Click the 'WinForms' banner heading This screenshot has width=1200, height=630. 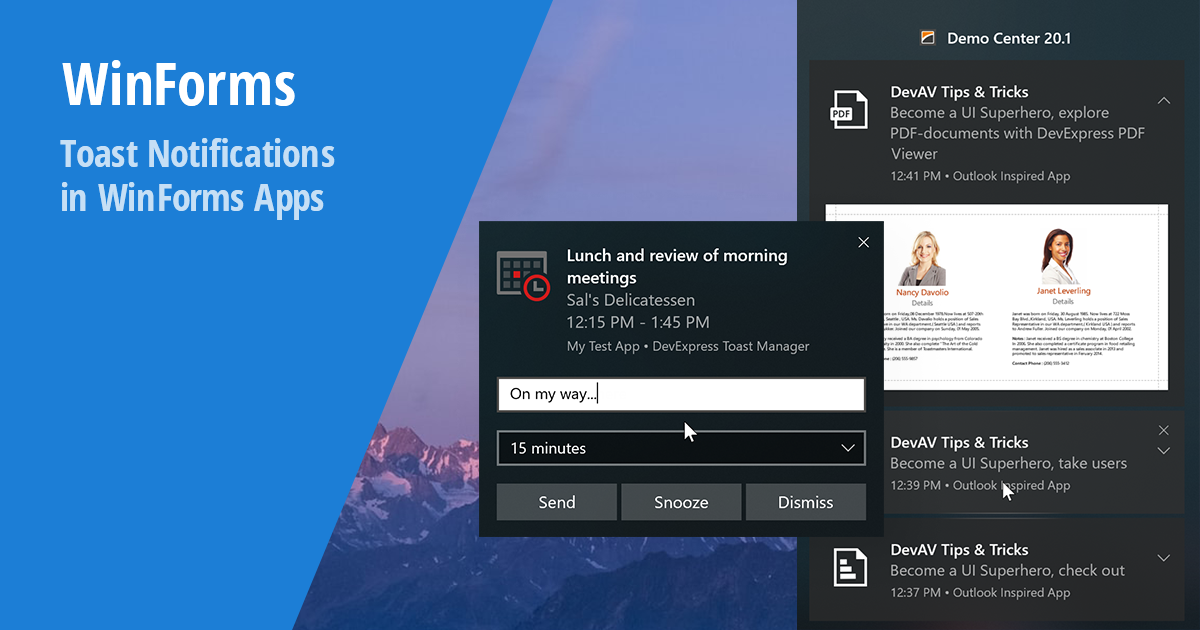click(x=179, y=85)
